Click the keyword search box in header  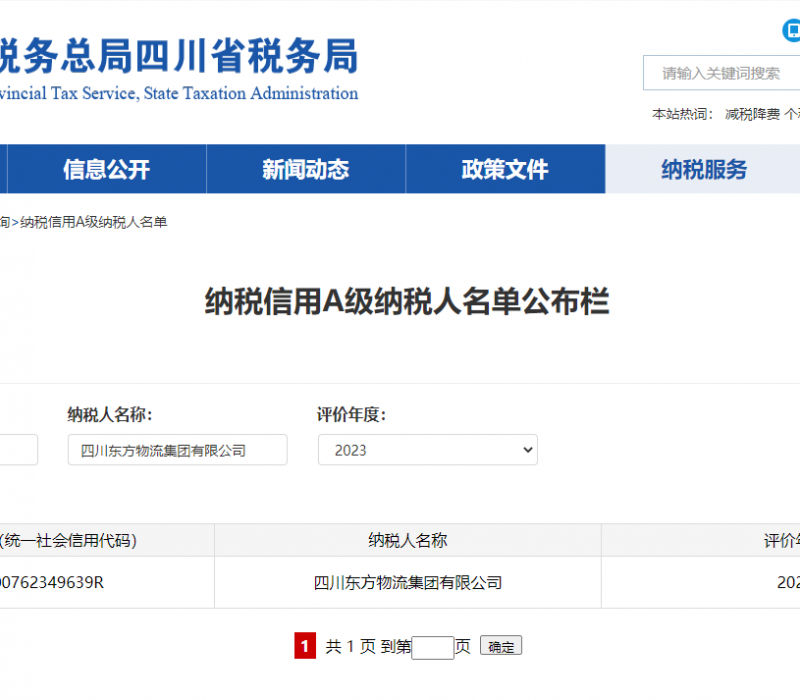(x=722, y=73)
